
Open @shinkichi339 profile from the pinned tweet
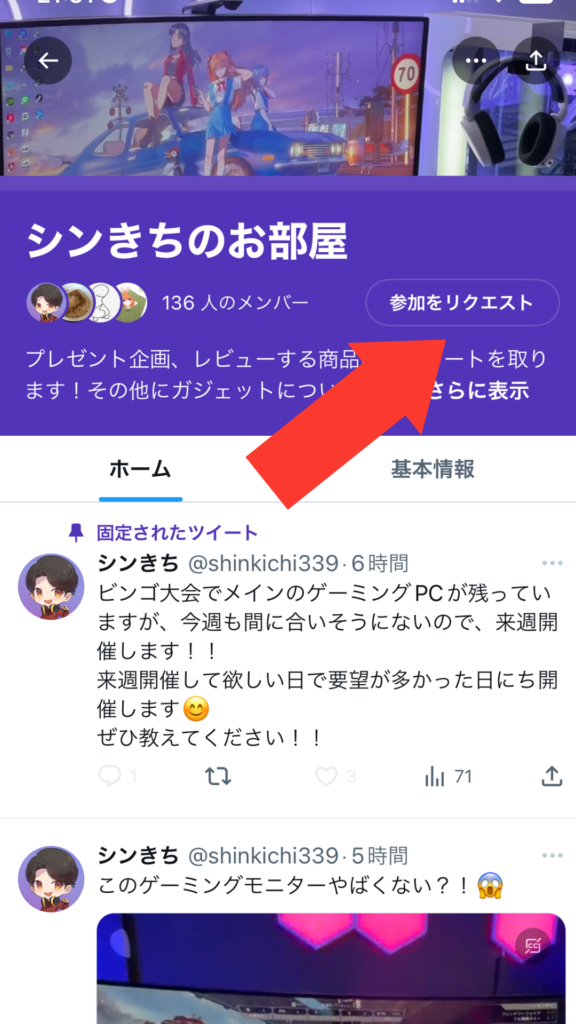pos(263,563)
